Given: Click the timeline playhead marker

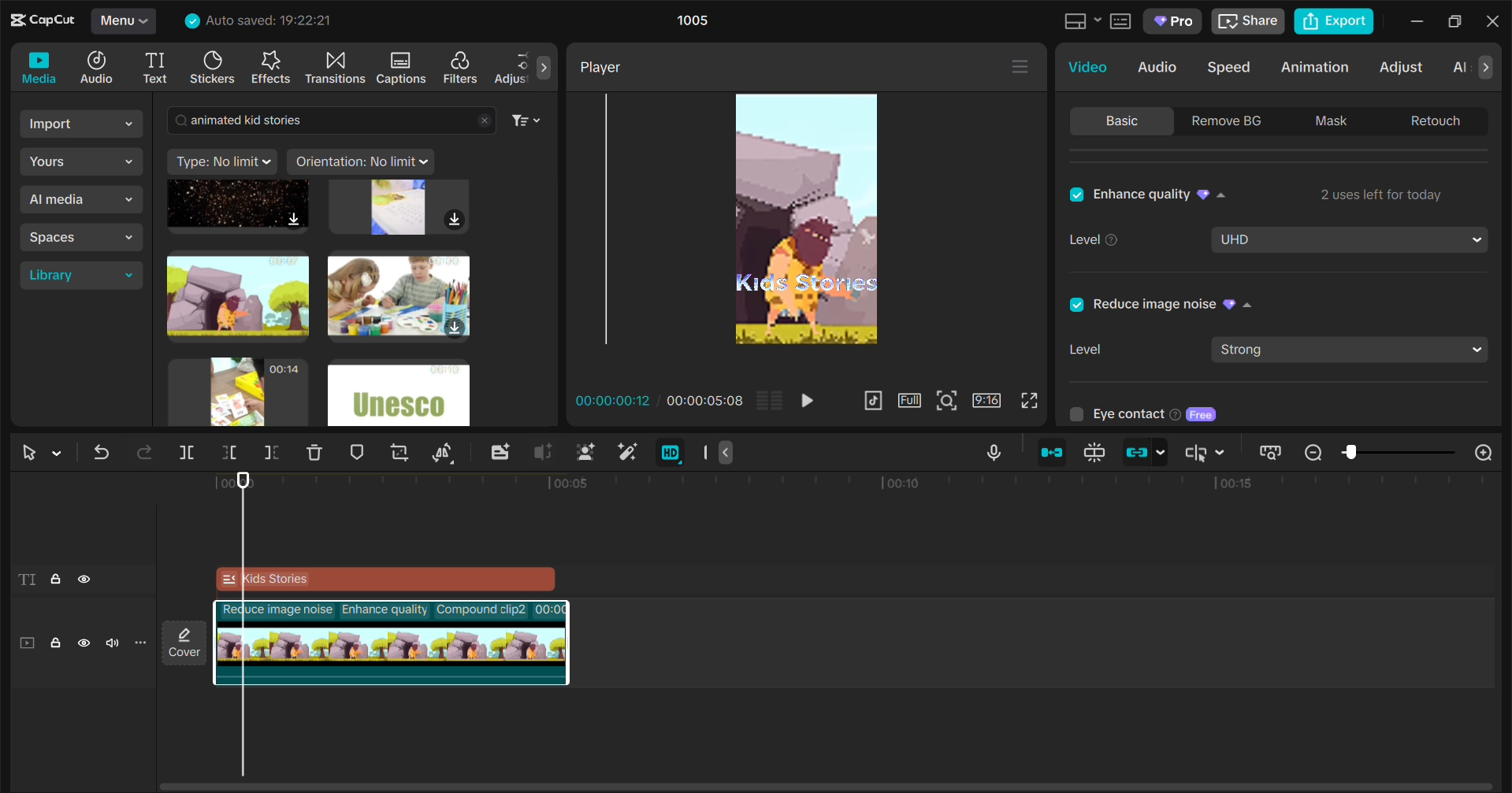Looking at the screenshot, I should coord(243,480).
